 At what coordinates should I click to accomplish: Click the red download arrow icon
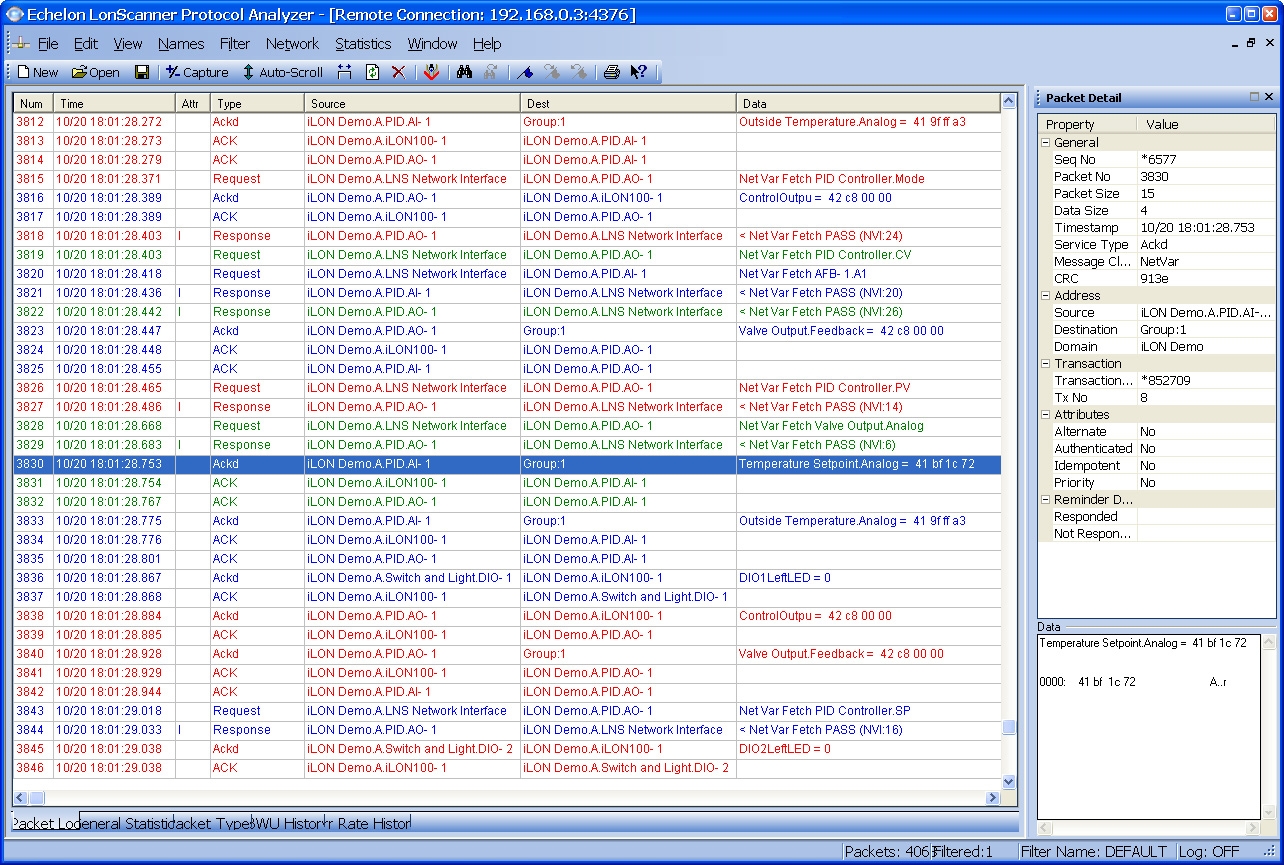(x=431, y=72)
